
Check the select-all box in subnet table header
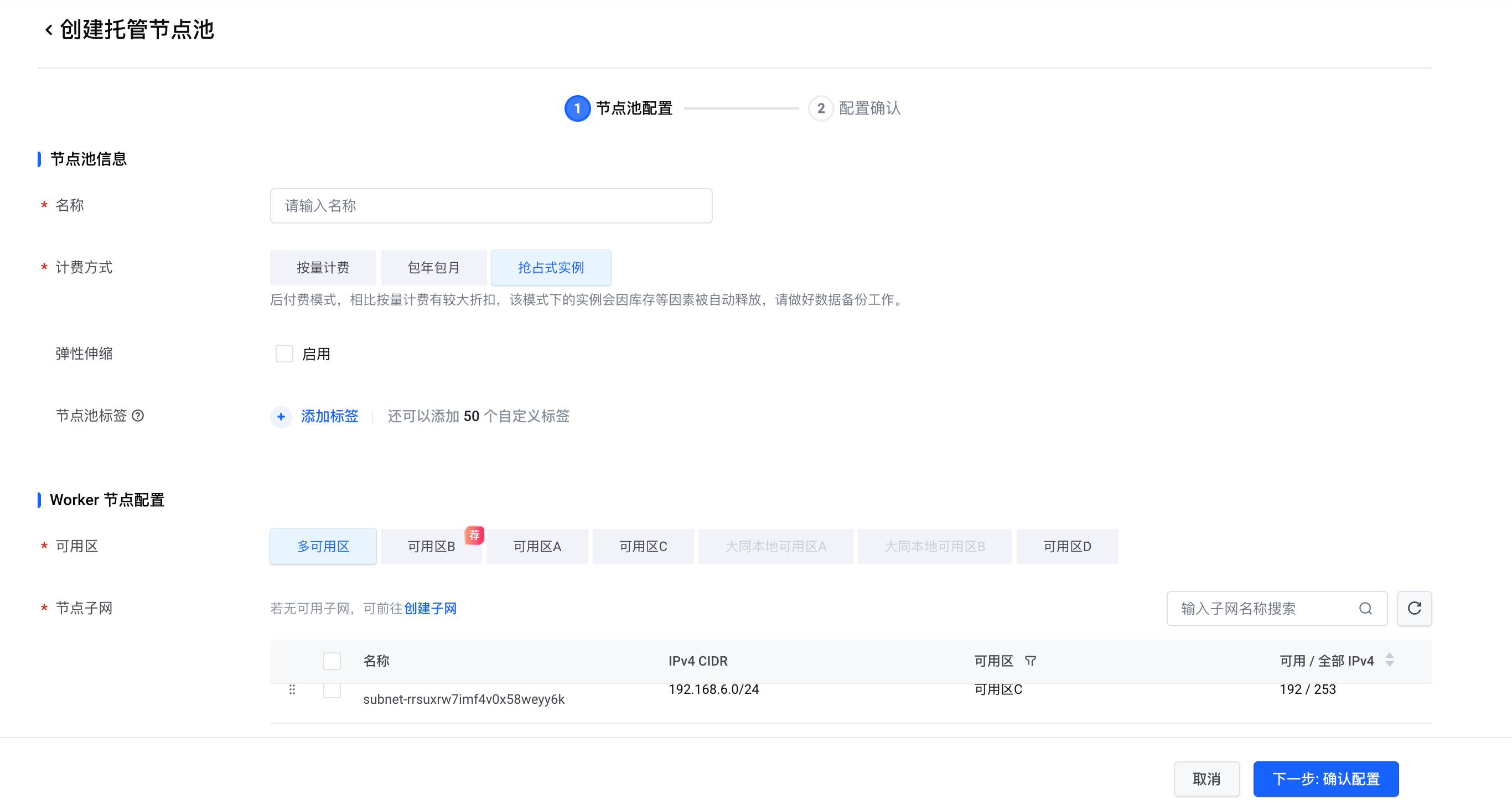coord(332,661)
